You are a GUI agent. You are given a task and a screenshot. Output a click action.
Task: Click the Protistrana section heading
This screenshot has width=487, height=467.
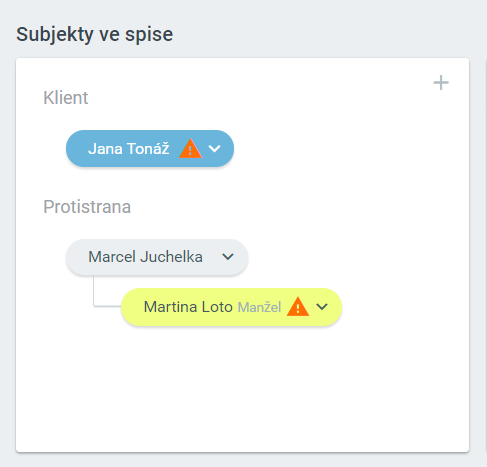pyautogui.click(x=87, y=207)
